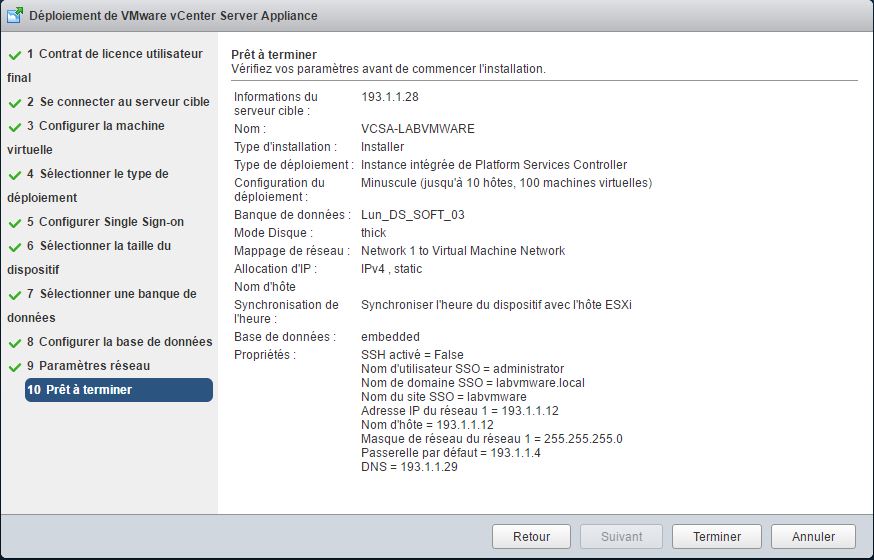Image resolution: width=874 pixels, height=560 pixels.
Task: Click datastore value Lun_DS_SOFT_03
Action: pyautogui.click(x=412, y=215)
